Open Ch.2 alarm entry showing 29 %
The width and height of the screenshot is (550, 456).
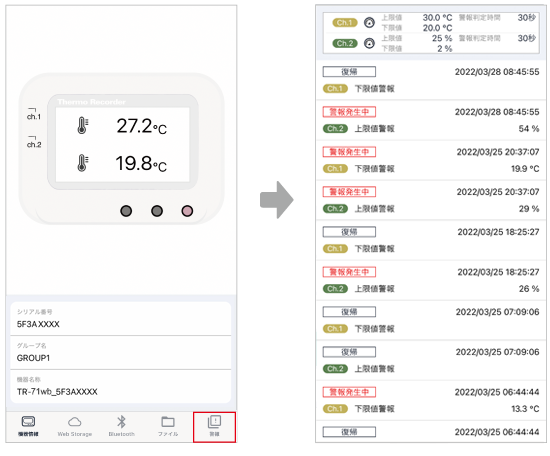click(x=431, y=200)
